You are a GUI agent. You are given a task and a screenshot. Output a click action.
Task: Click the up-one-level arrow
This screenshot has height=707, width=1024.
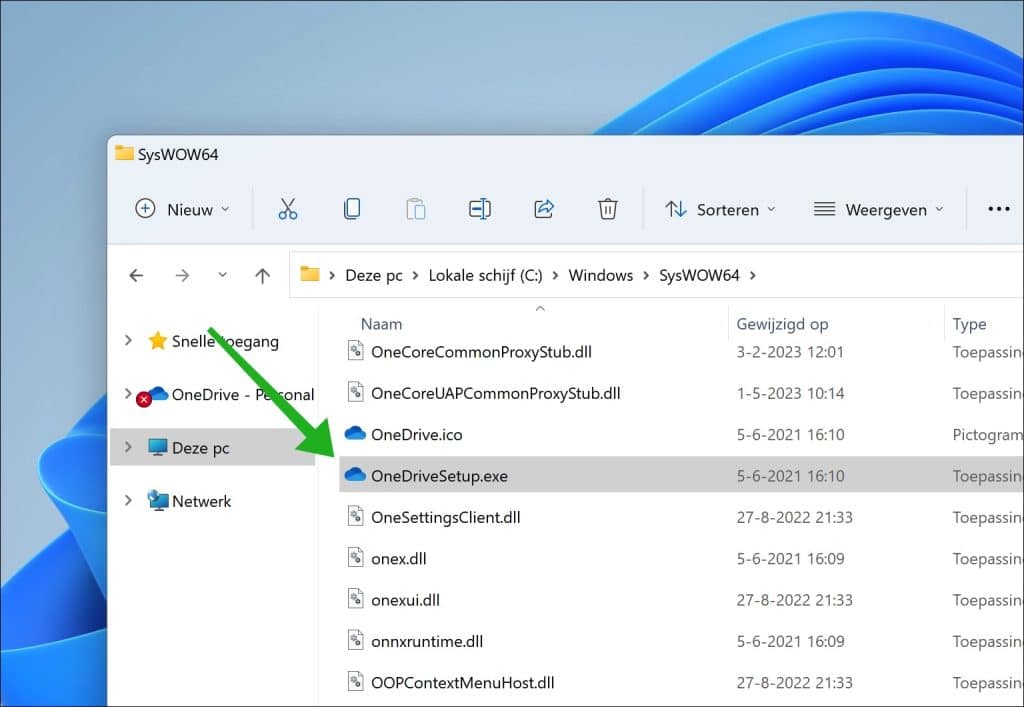coord(262,275)
